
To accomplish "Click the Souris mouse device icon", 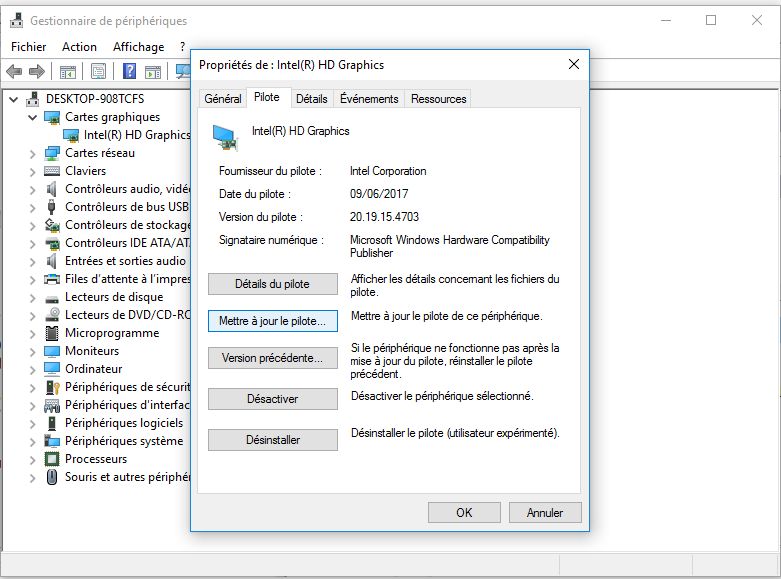I will click(x=52, y=477).
